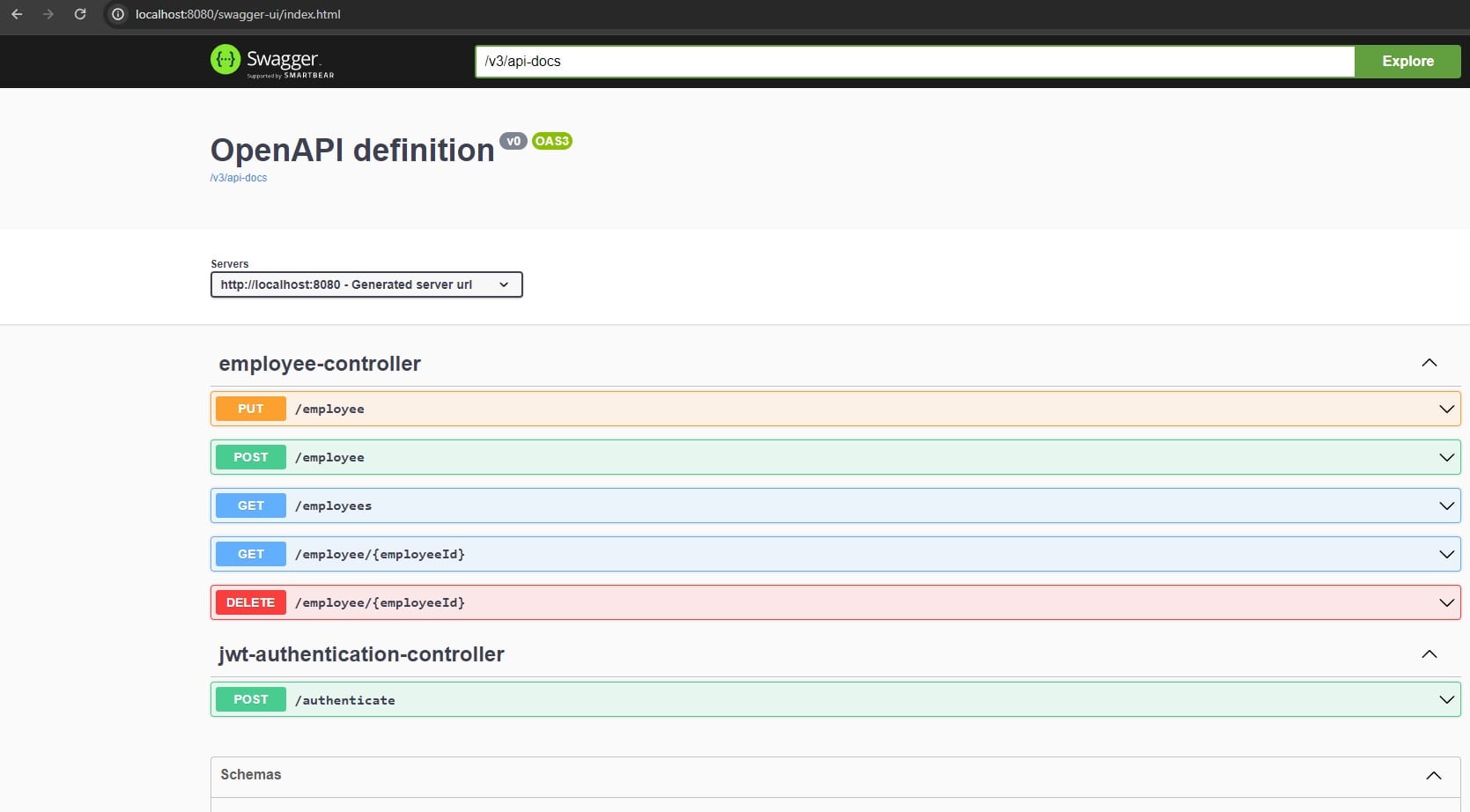1470x812 pixels.
Task: Click the /v3/api-docs explore input field
Action: (x=914, y=62)
